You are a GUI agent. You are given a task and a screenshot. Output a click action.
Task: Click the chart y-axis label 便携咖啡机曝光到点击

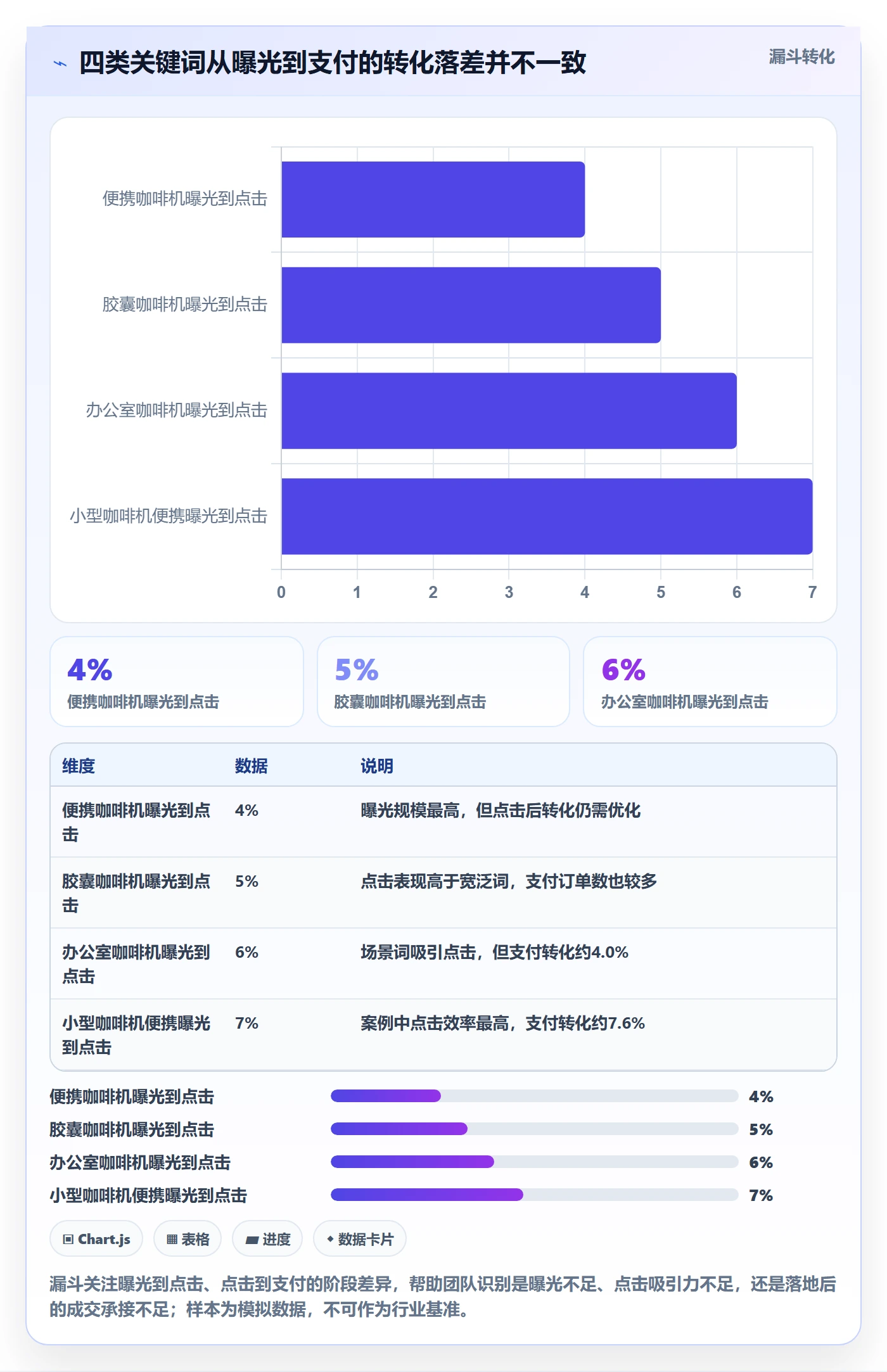(x=185, y=199)
